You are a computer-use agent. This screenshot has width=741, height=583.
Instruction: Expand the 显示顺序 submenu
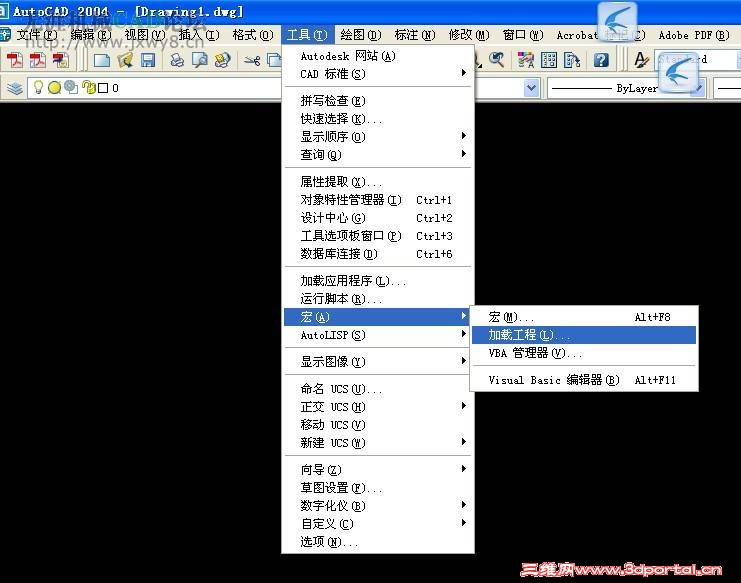click(x=377, y=137)
